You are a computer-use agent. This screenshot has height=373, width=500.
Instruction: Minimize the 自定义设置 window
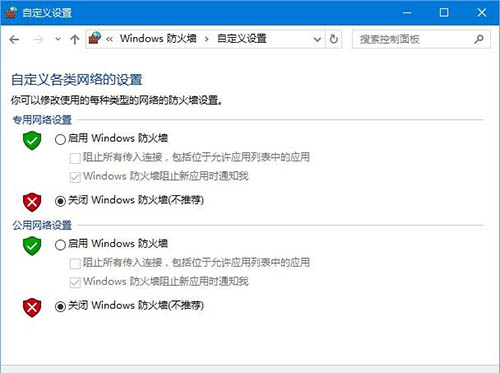[407, 13]
